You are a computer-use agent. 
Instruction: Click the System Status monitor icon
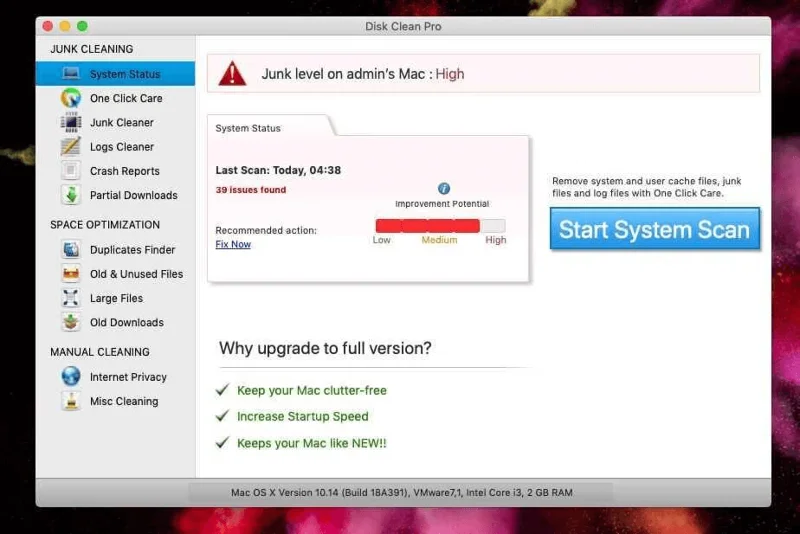click(71, 73)
